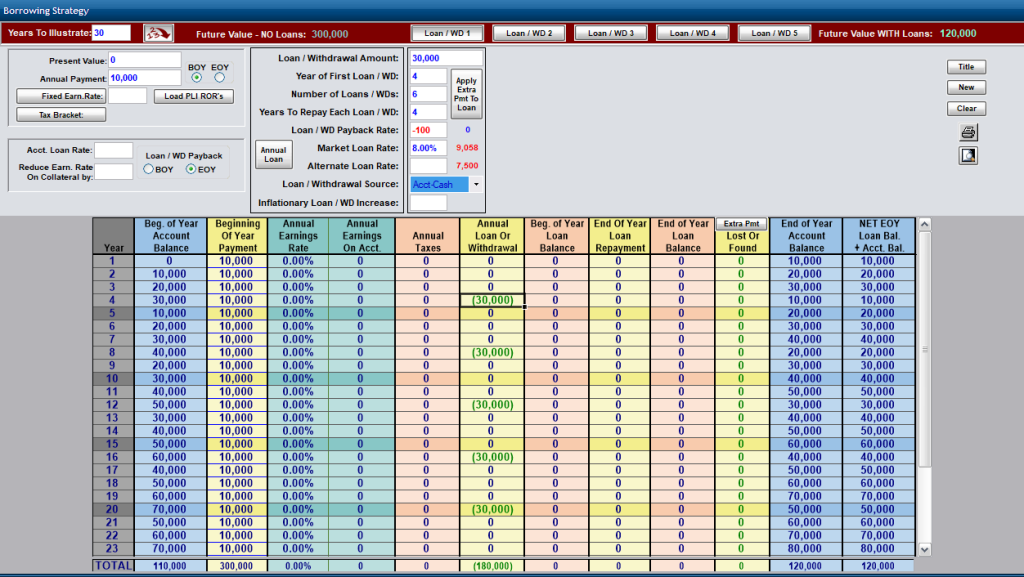This screenshot has width=1024, height=577.
Task: Select EOY for annual payment timing
Action: click(219, 78)
